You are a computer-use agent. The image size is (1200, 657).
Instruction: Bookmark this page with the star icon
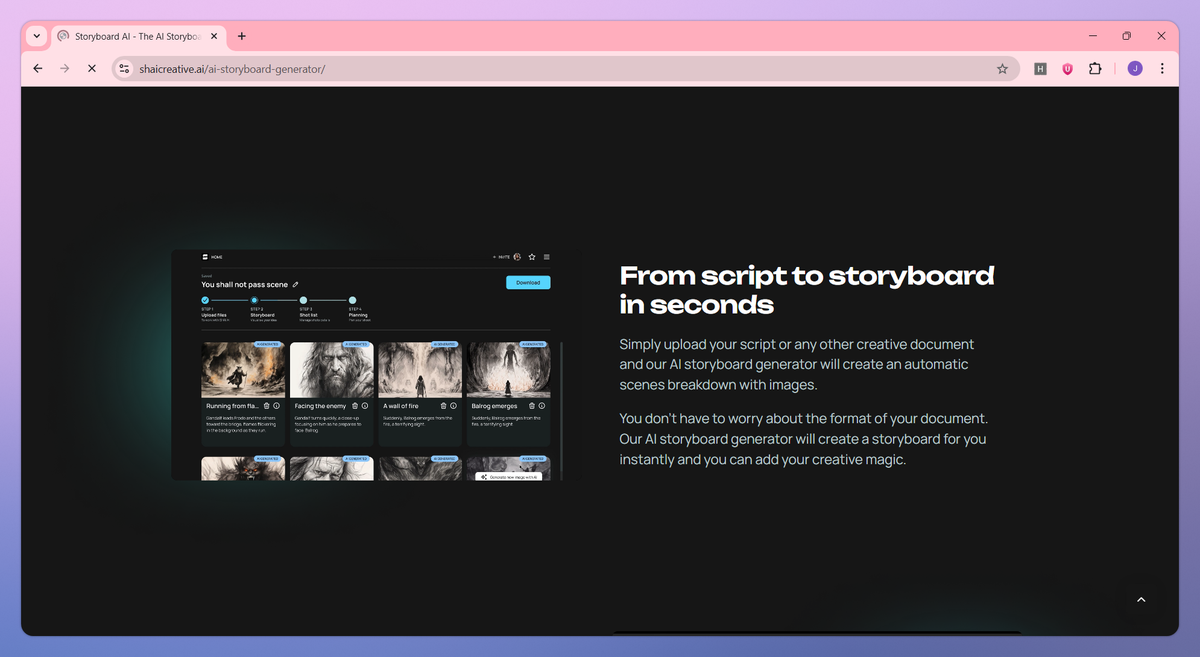pos(1002,69)
